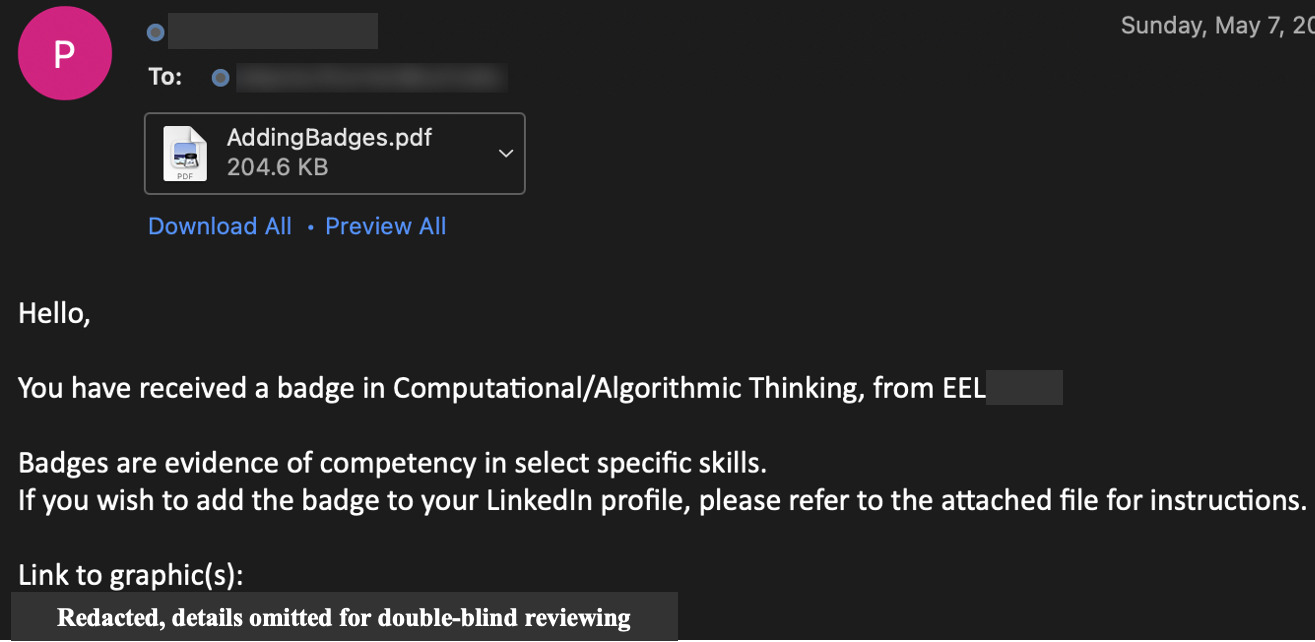Image resolution: width=1315 pixels, height=642 pixels.
Task: Click the PDF file icon on the attachment
Action: 184,152
